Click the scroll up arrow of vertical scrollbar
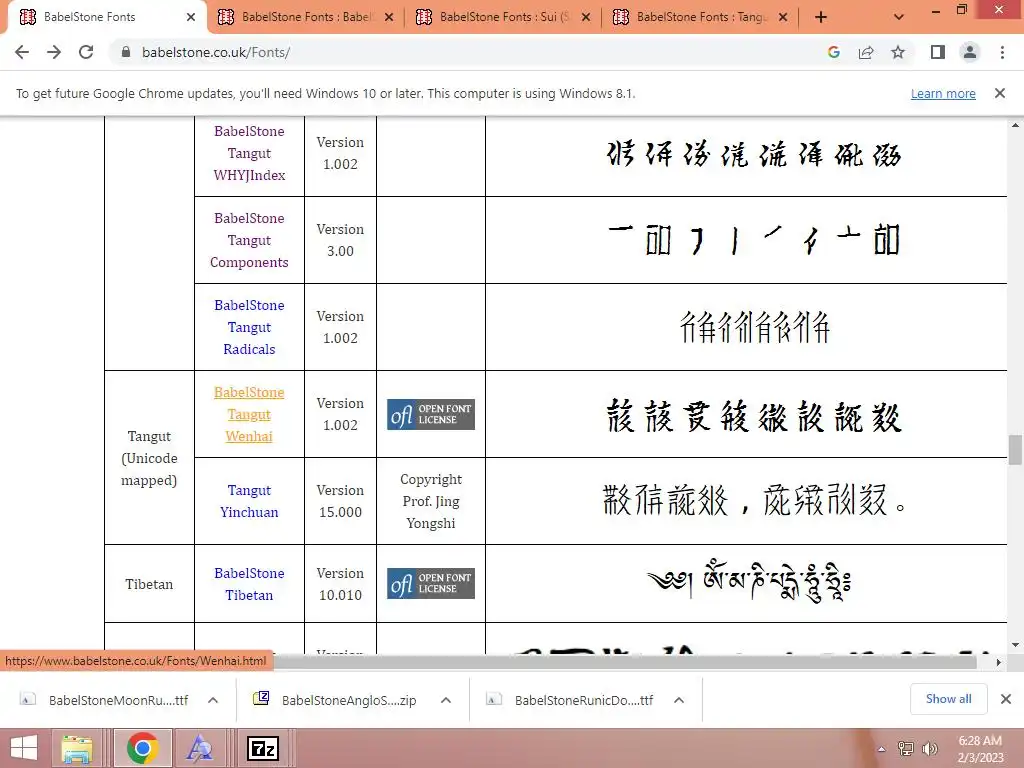 (1015, 125)
